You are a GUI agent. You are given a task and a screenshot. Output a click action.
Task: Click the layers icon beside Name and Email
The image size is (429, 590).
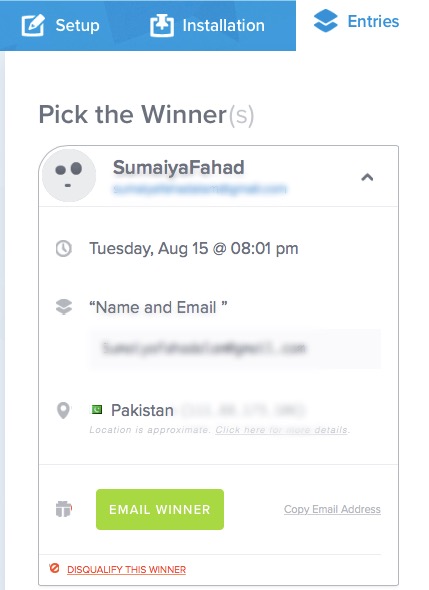pos(64,307)
